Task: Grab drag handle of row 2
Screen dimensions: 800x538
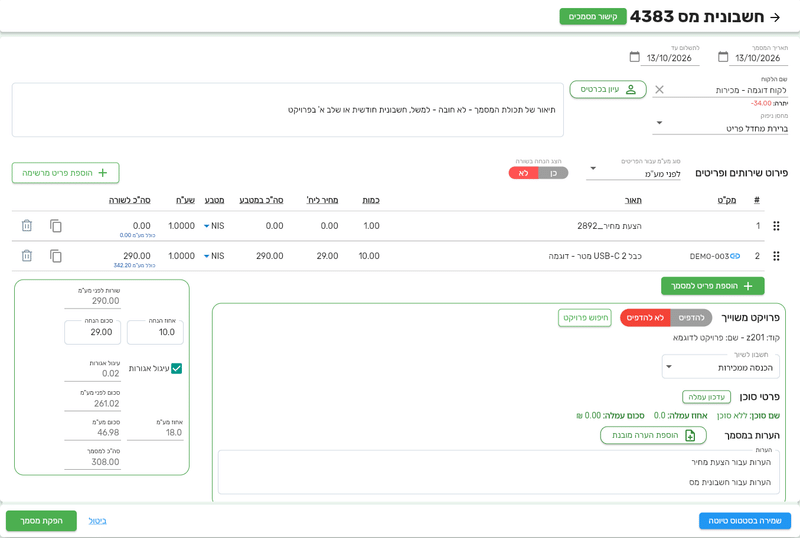Action: coord(776,256)
